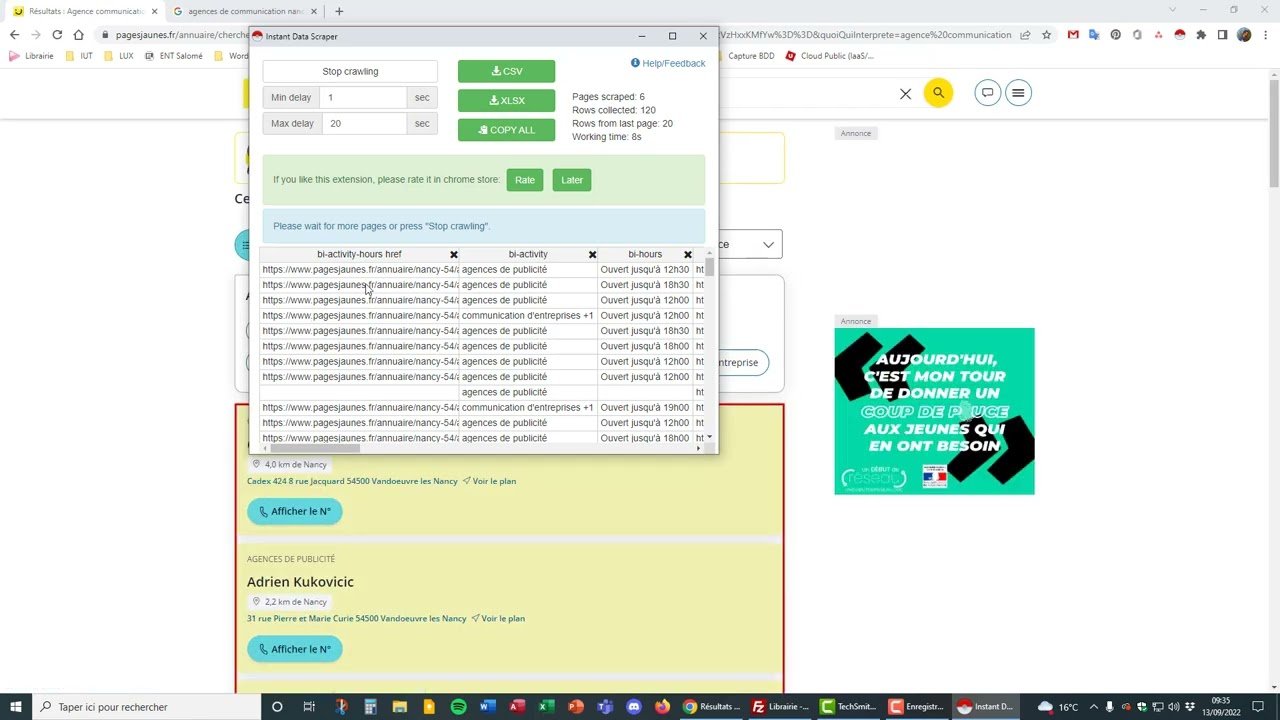Screen dimensions: 1280x720
Task: Go to browser home page
Action: [x=78, y=35]
